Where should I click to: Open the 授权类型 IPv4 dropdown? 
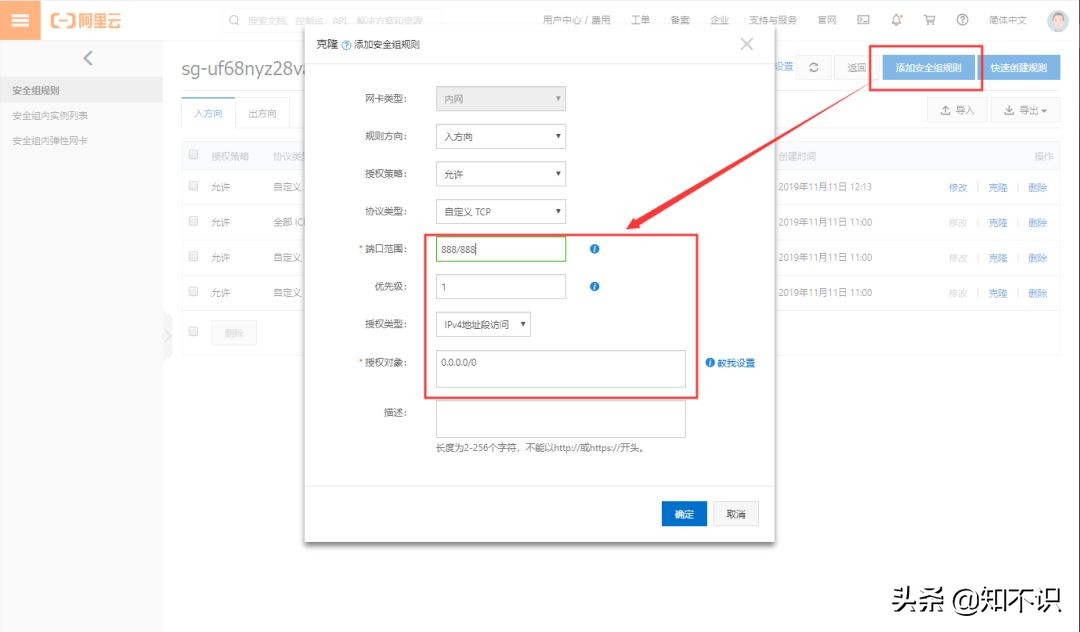[484, 324]
